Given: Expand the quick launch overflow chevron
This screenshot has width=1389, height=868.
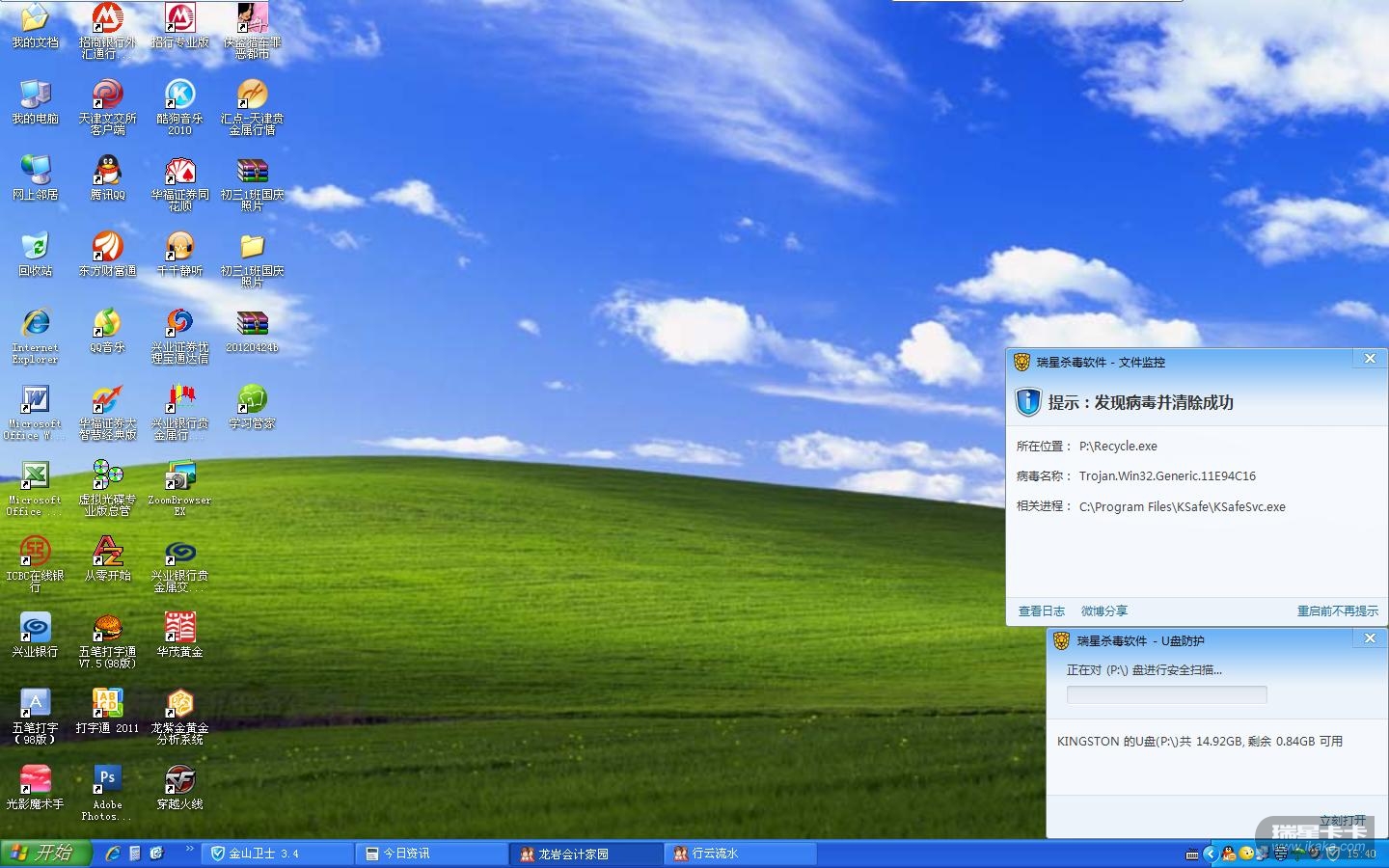Looking at the screenshot, I should point(190,851).
